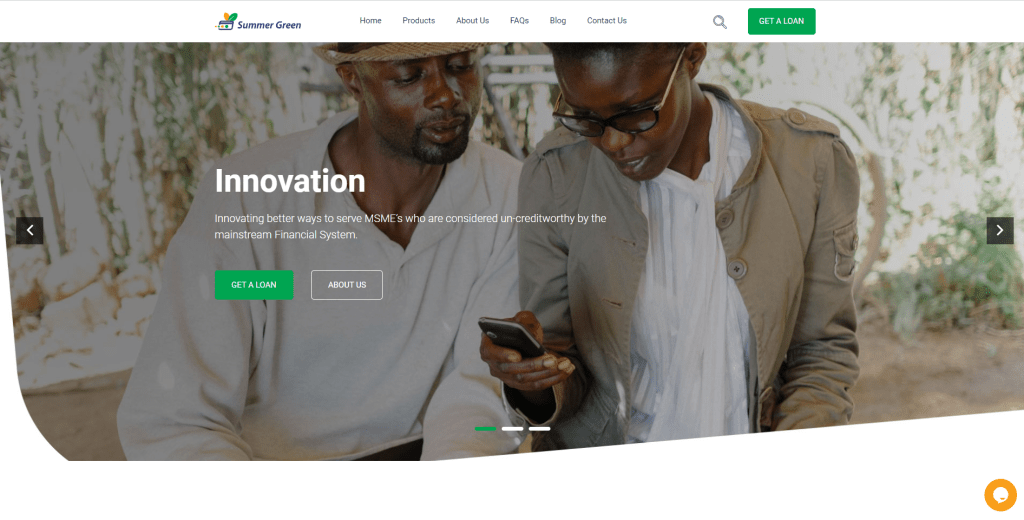Click Get A Loan hero button
1024x520 pixels.
click(x=254, y=285)
